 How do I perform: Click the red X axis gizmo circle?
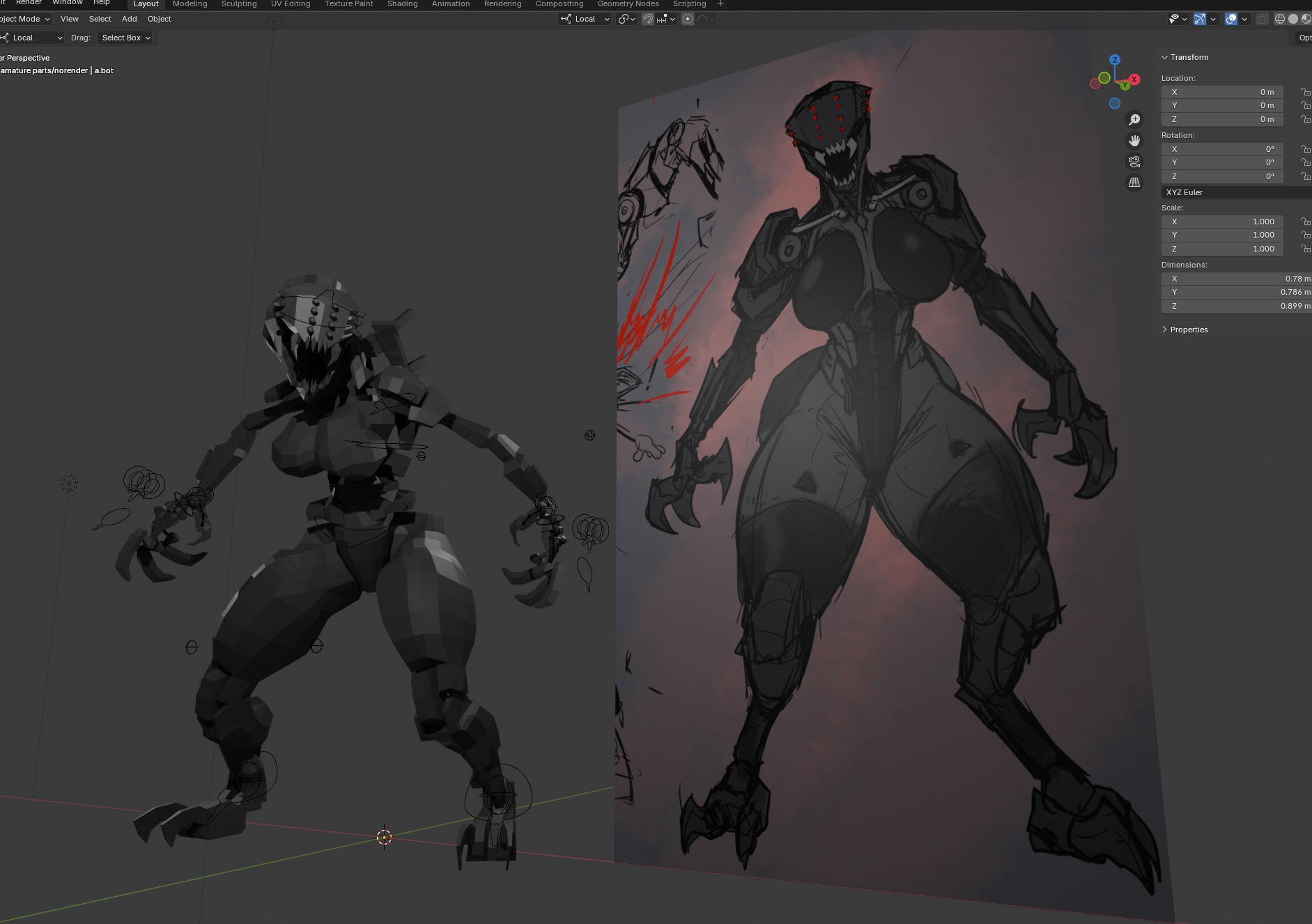pos(1134,79)
